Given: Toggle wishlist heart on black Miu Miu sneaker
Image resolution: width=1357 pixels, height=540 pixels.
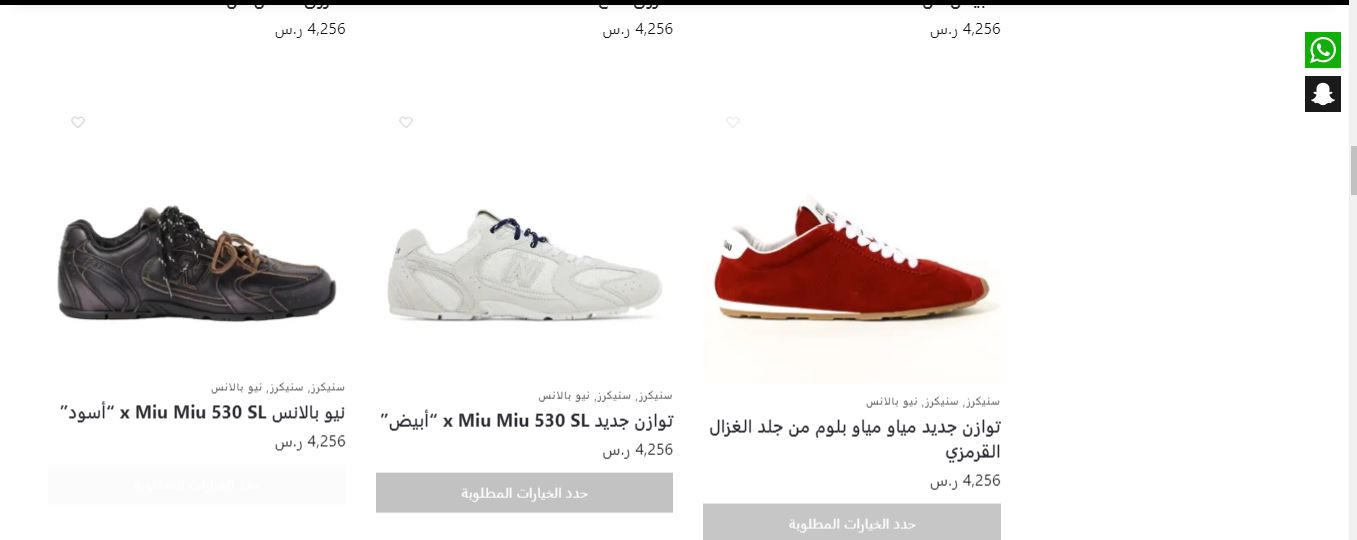Looking at the screenshot, I should pos(78,122).
